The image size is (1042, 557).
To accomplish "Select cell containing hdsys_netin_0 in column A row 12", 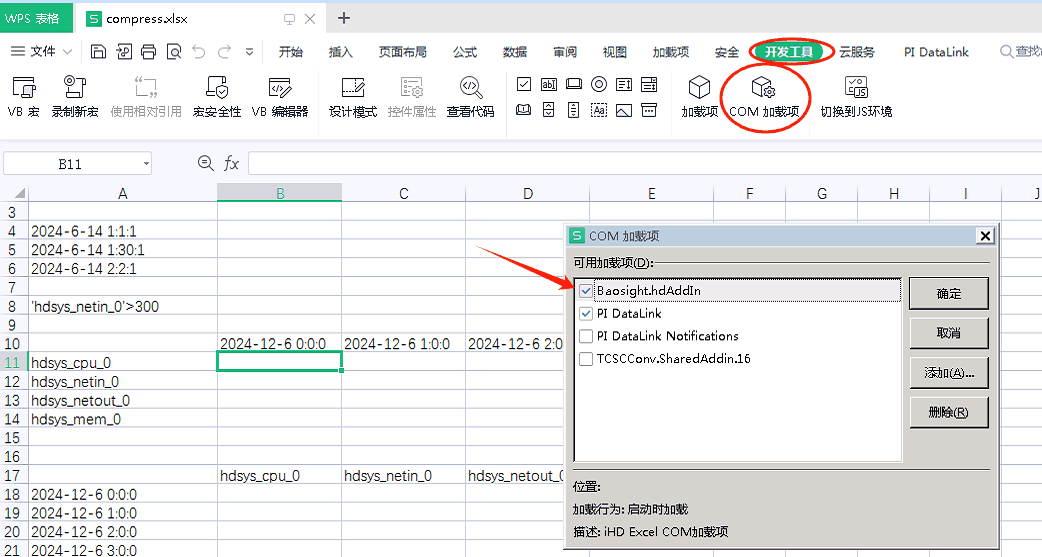I will coord(122,382).
